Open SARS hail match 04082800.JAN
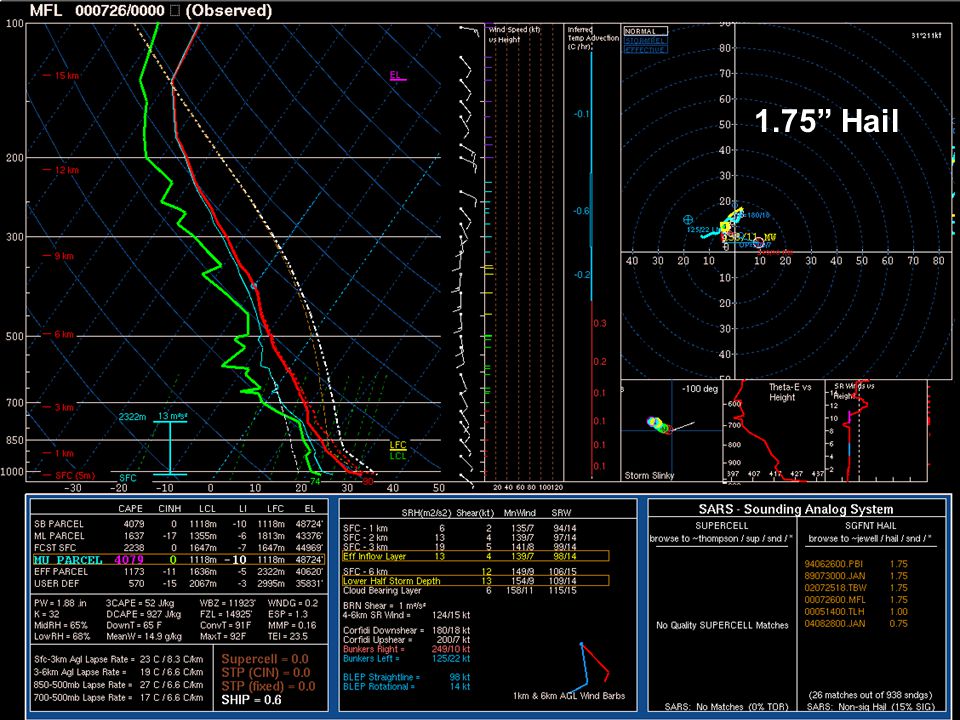This screenshot has height=720, width=960. [x=855, y=623]
